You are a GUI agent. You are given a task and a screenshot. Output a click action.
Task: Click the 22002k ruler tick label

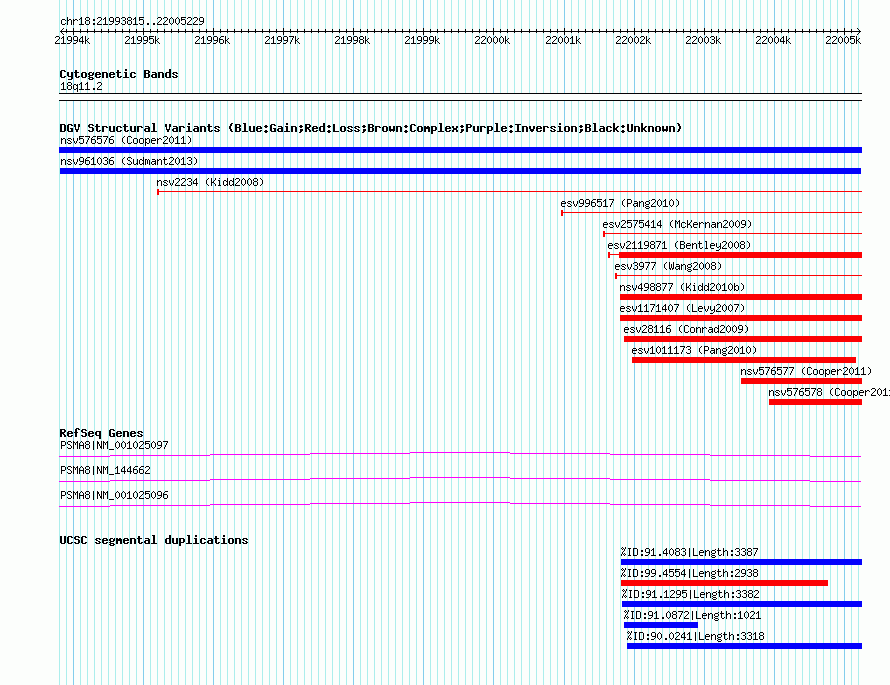pyautogui.click(x=633, y=40)
